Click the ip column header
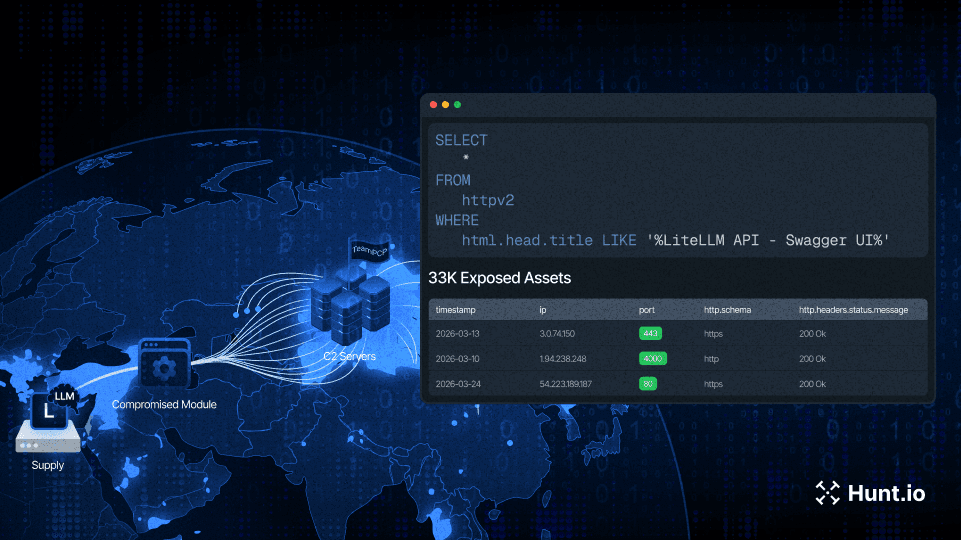 [x=543, y=310]
